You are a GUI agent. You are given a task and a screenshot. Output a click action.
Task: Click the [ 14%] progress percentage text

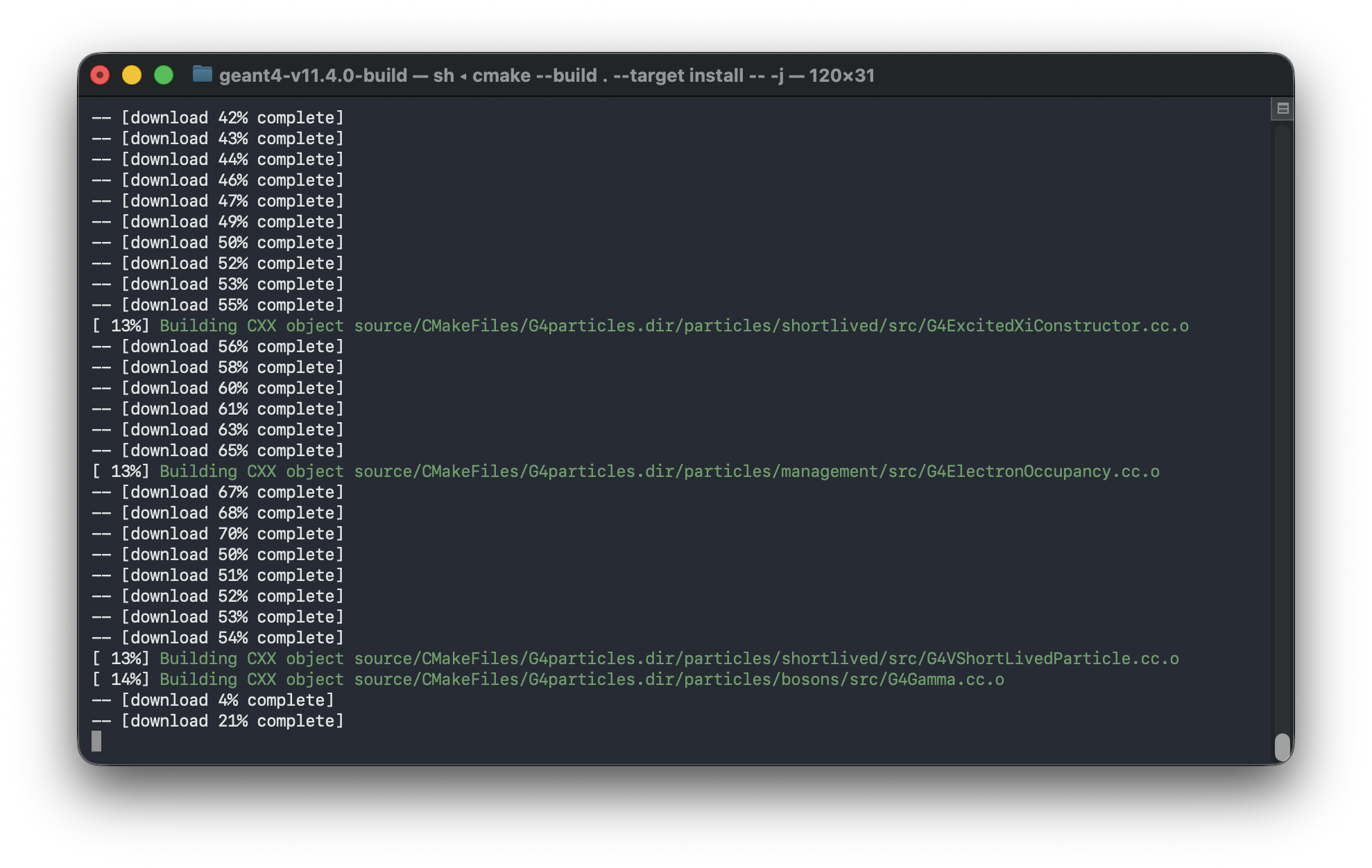121,679
